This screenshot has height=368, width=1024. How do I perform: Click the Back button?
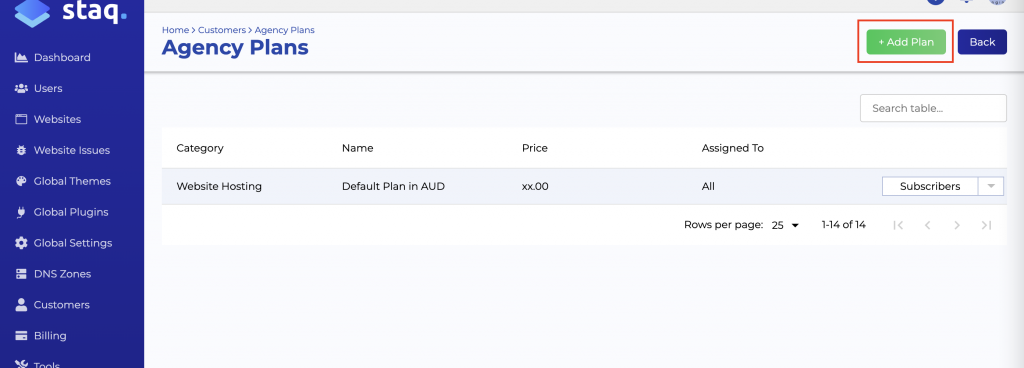coord(982,42)
